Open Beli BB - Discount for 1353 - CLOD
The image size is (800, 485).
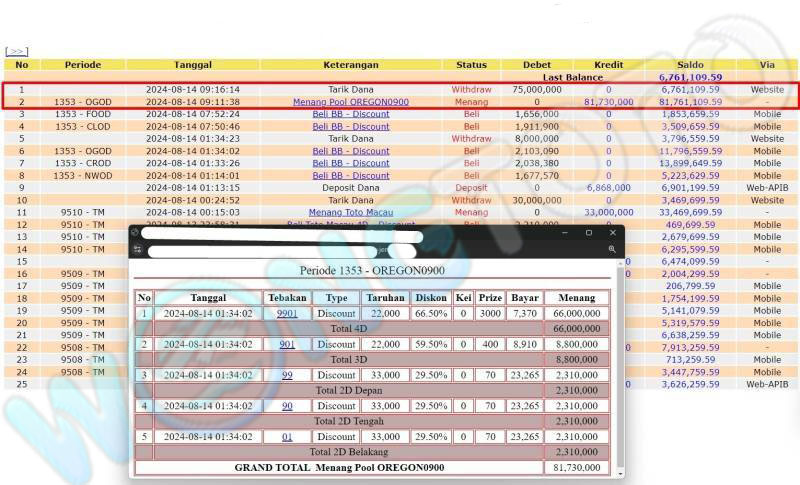(x=350, y=127)
